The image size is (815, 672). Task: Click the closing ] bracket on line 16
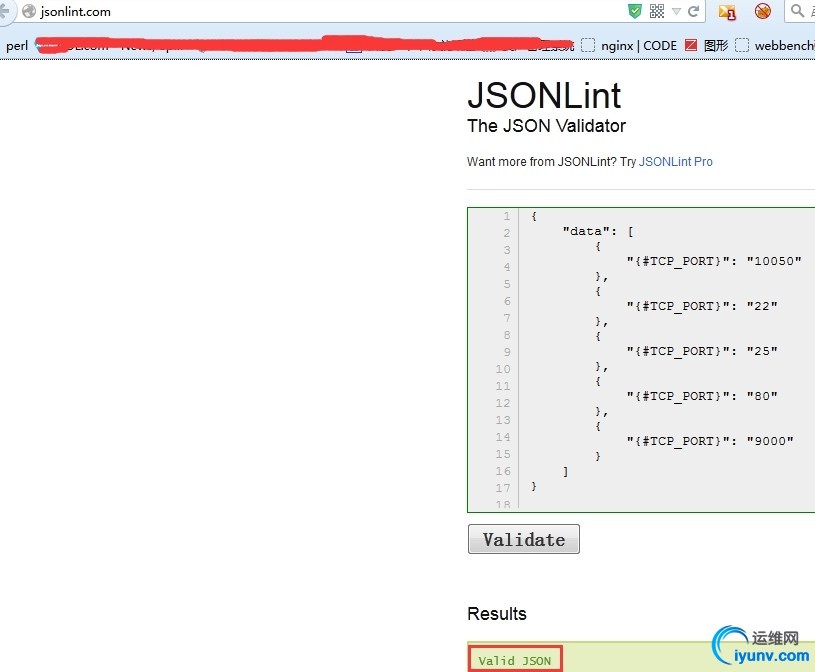click(x=566, y=471)
